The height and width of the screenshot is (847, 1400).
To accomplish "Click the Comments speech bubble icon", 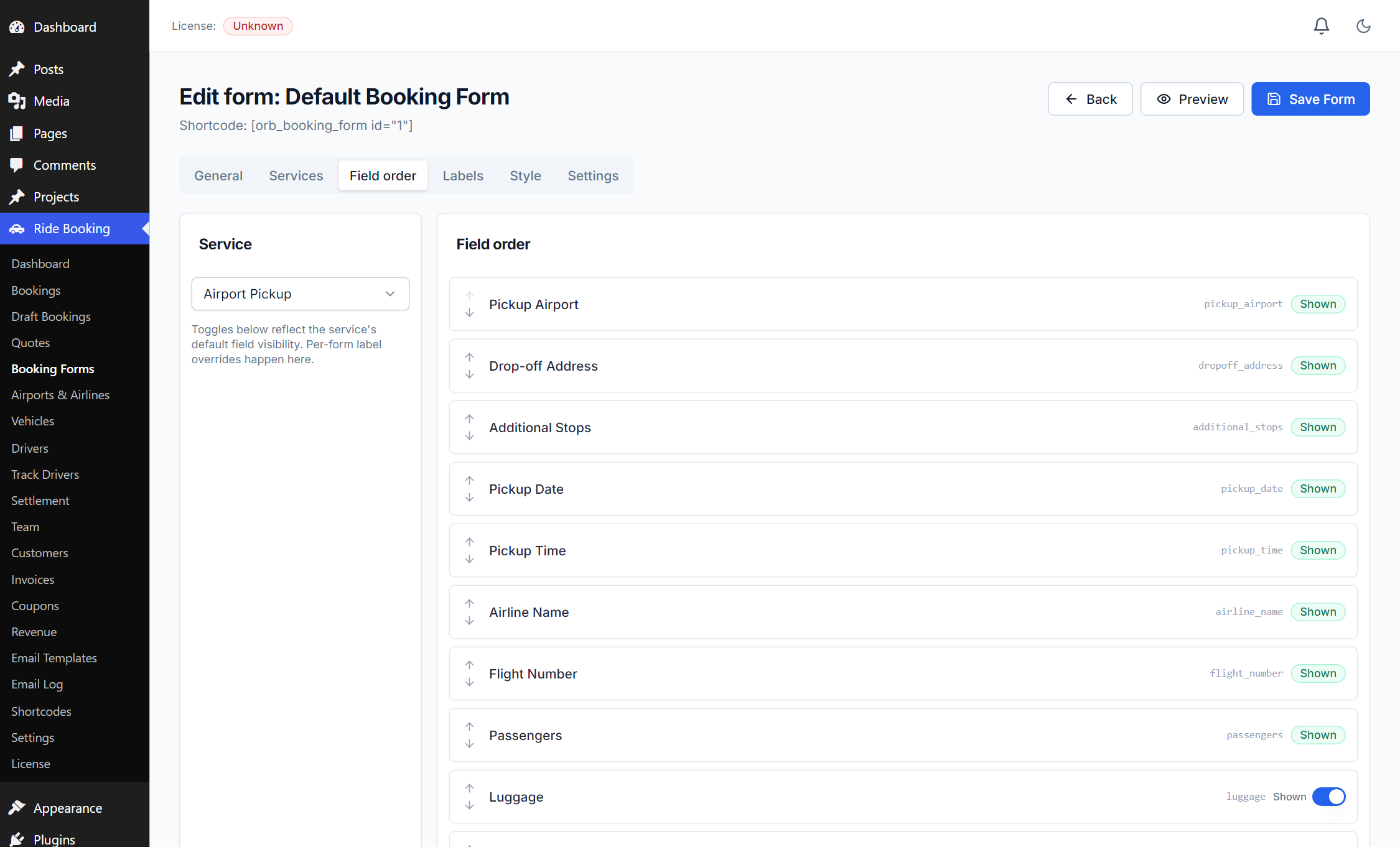I will click(17, 165).
